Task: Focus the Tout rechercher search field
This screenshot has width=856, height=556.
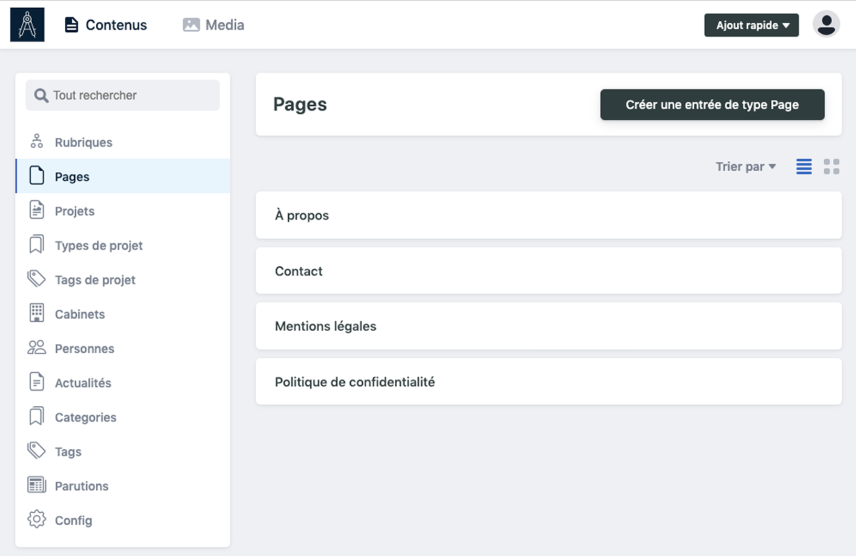Action: click(x=123, y=96)
